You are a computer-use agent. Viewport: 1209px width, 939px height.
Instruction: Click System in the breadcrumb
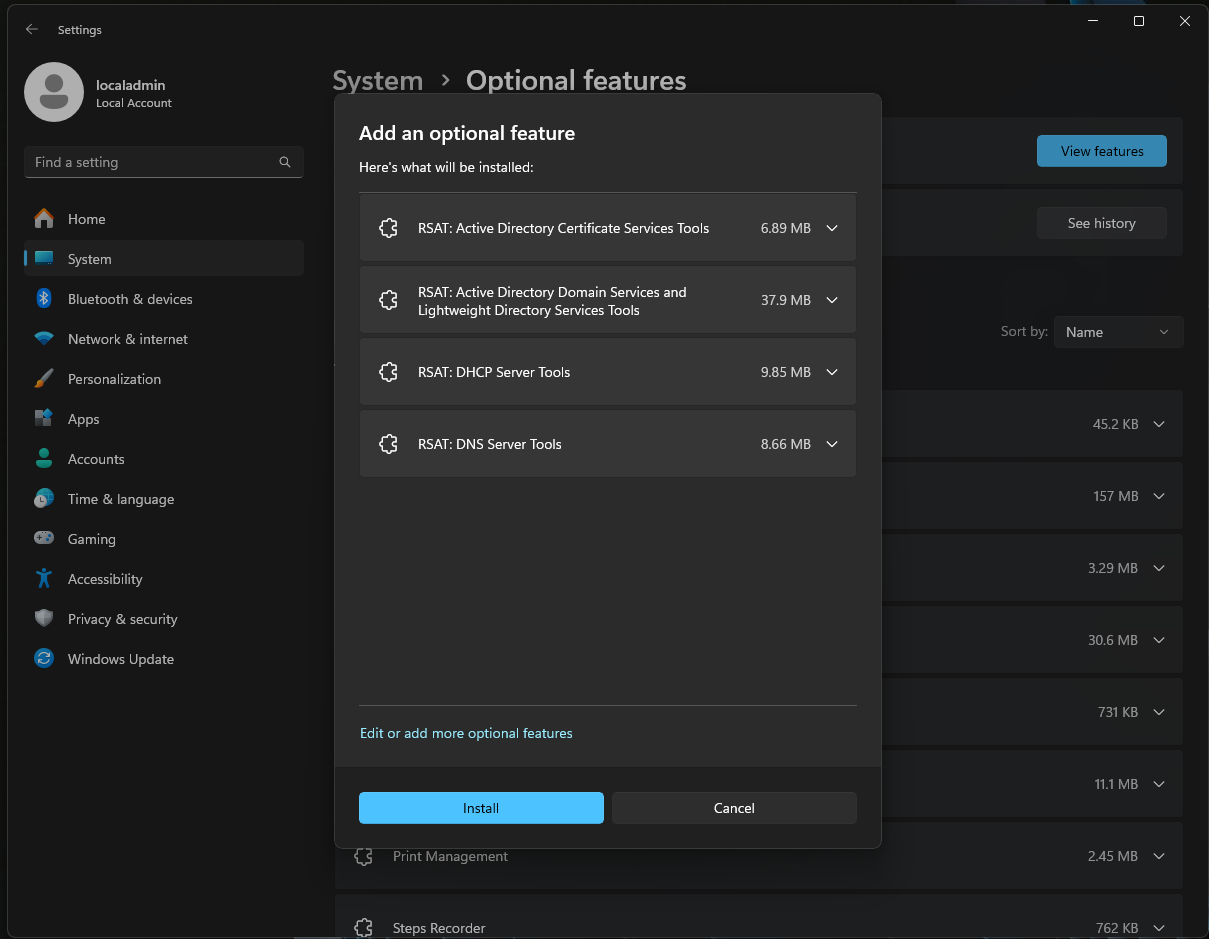(x=377, y=81)
